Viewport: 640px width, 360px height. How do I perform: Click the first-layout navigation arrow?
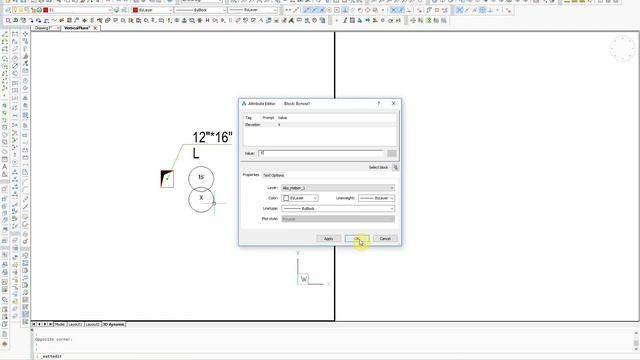pos(34,324)
